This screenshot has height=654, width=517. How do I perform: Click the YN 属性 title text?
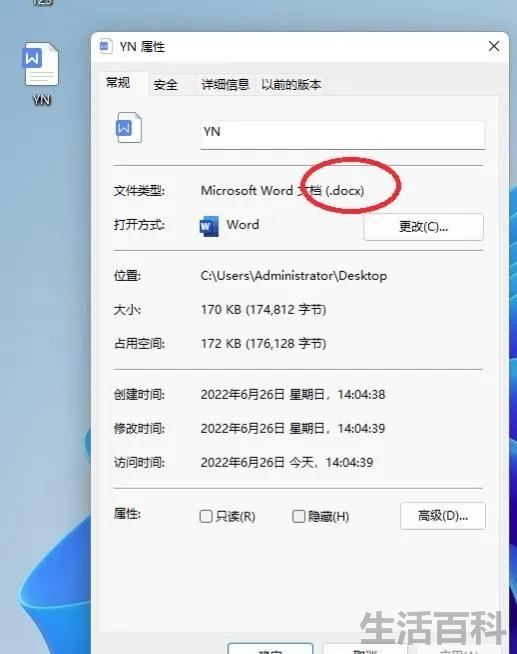(142, 47)
